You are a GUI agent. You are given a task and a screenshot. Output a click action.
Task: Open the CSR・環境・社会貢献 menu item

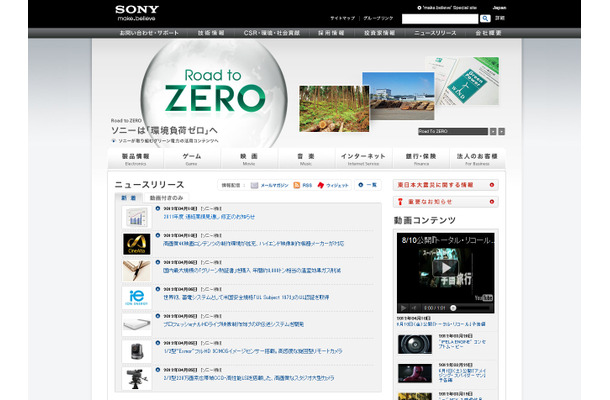pos(272,33)
